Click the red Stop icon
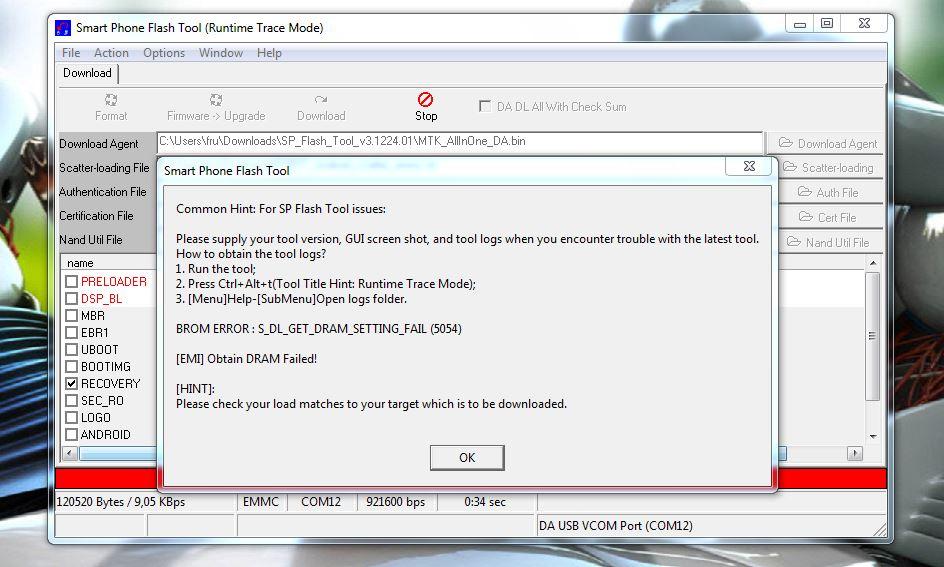944x567 pixels. pyautogui.click(x=426, y=99)
